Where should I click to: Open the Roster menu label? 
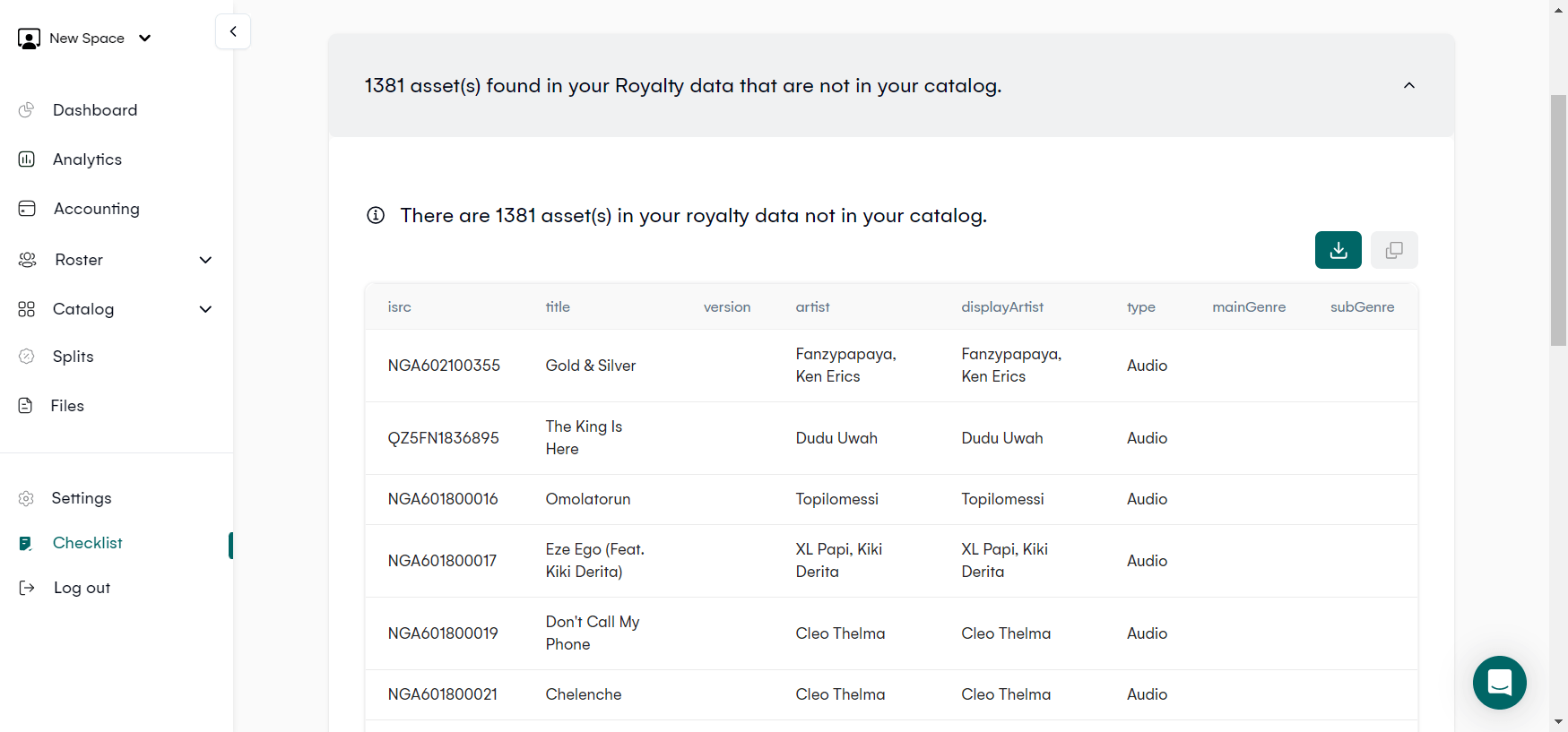79,260
